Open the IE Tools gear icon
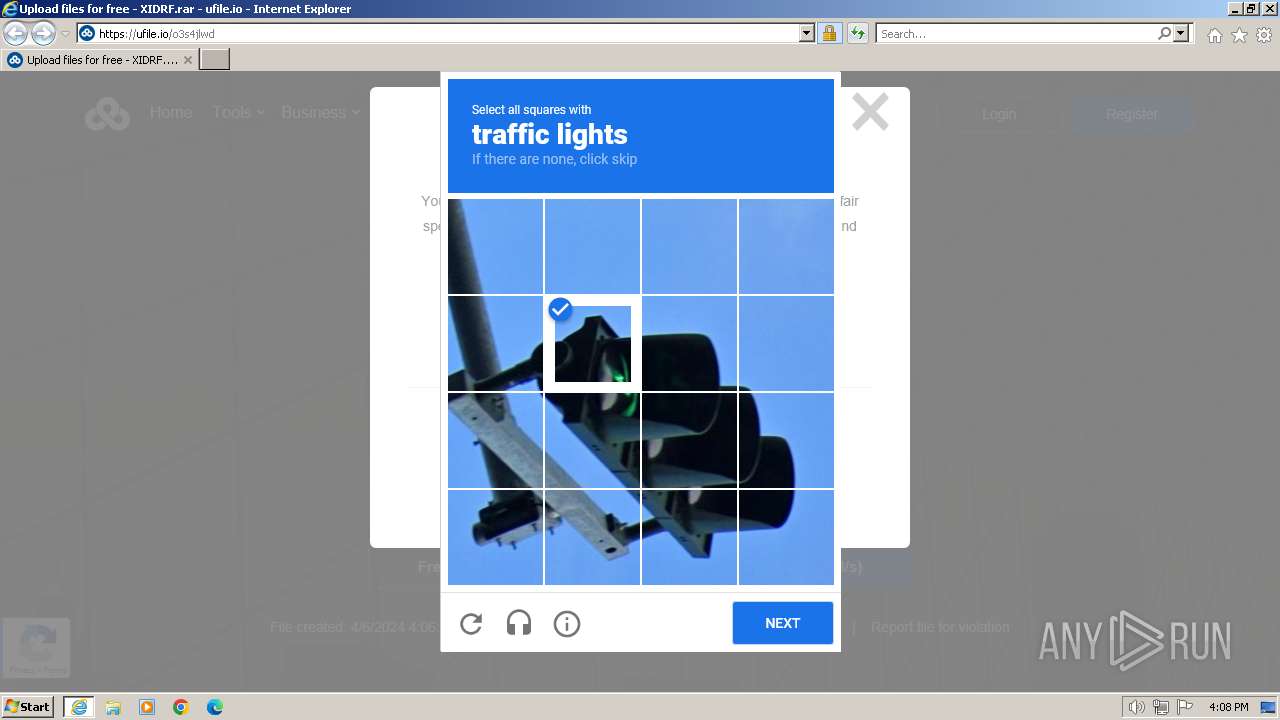Screen dimensions: 1280x720 click(1264, 35)
